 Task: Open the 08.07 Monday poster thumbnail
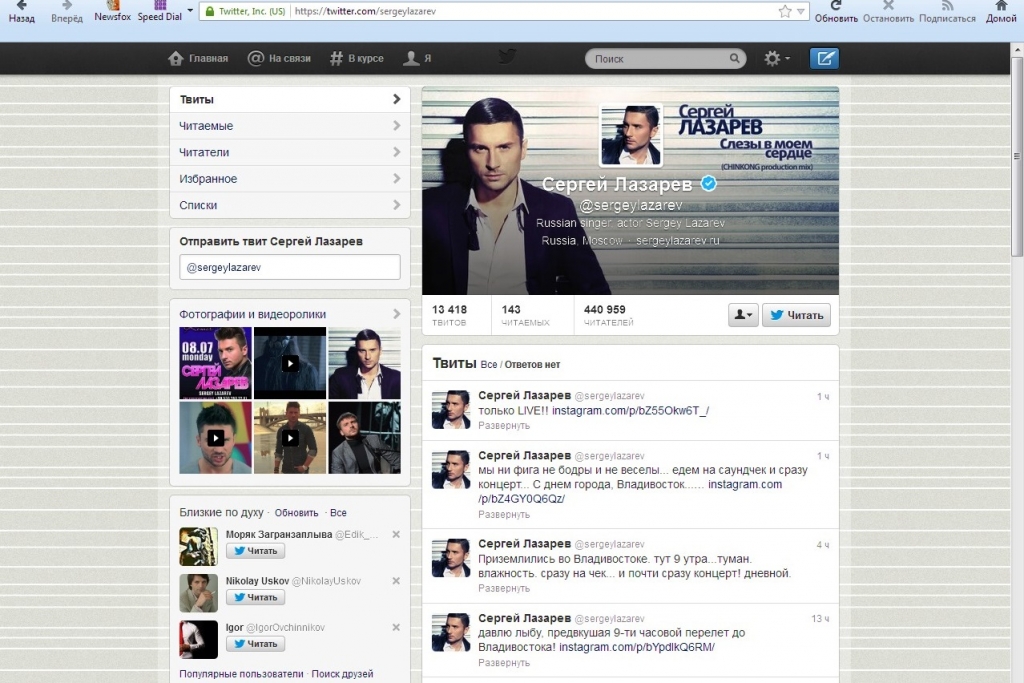click(x=215, y=362)
